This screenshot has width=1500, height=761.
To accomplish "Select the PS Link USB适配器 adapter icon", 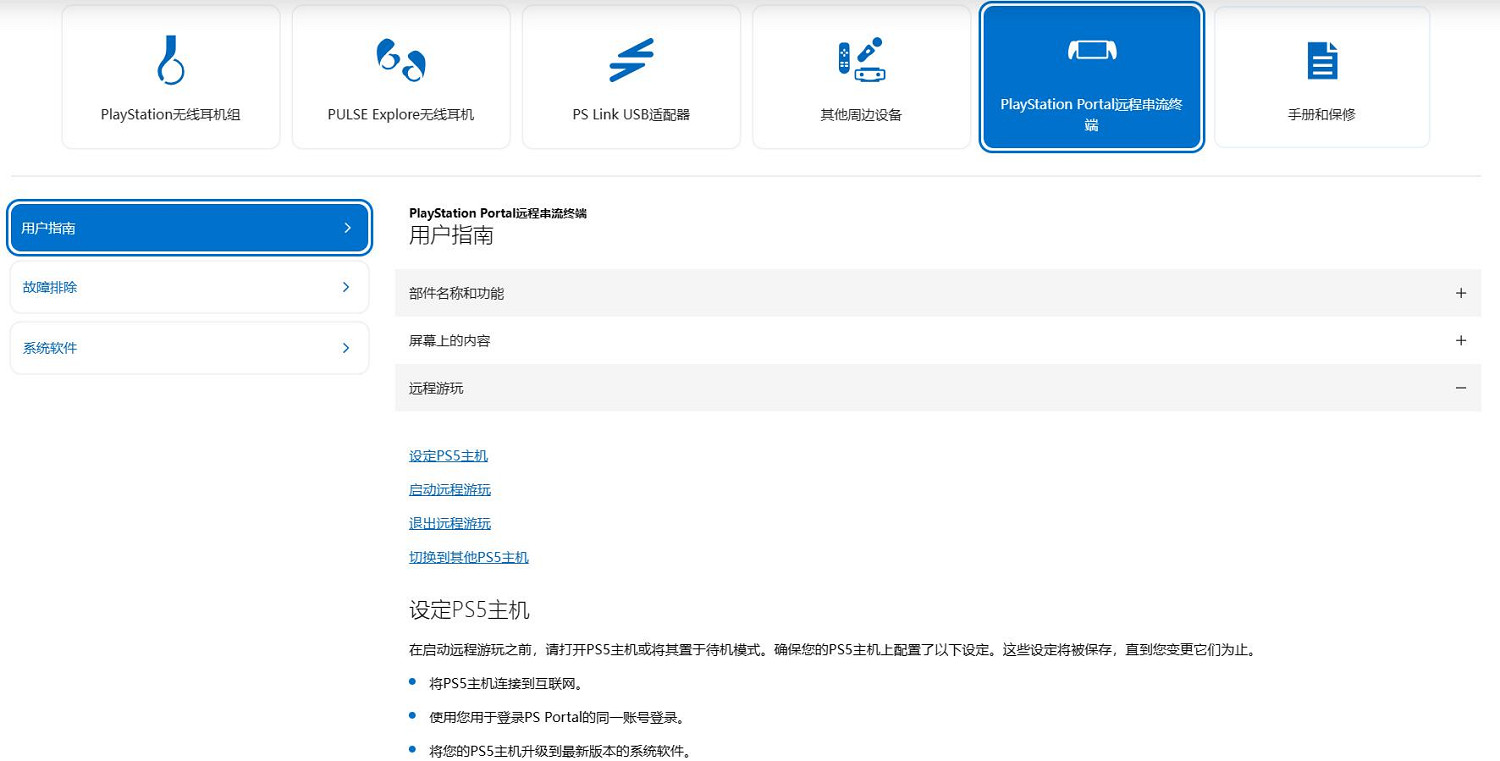I will click(630, 60).
